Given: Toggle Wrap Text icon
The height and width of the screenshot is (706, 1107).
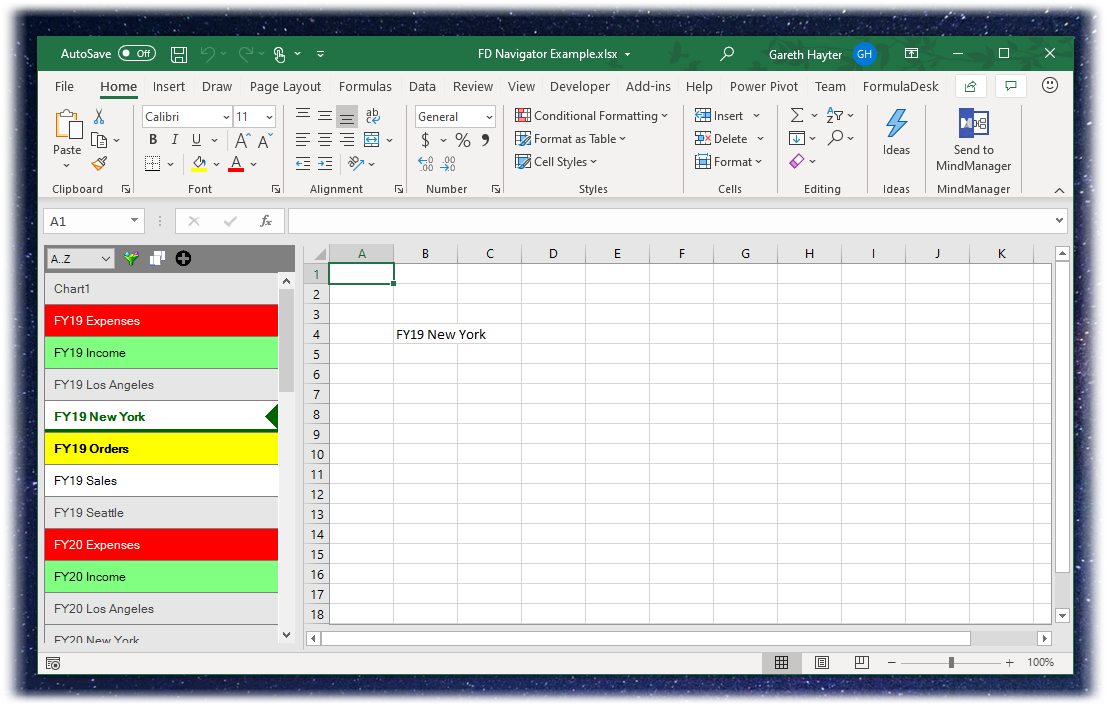Looking at the screenshot, I should 372,116.
